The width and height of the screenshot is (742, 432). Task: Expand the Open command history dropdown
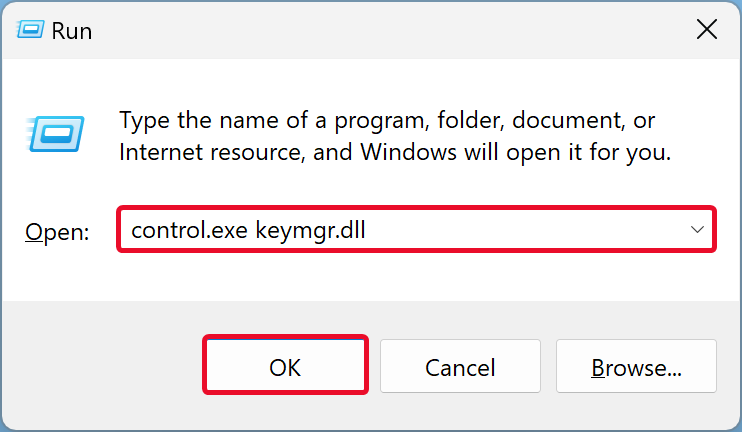697,230
